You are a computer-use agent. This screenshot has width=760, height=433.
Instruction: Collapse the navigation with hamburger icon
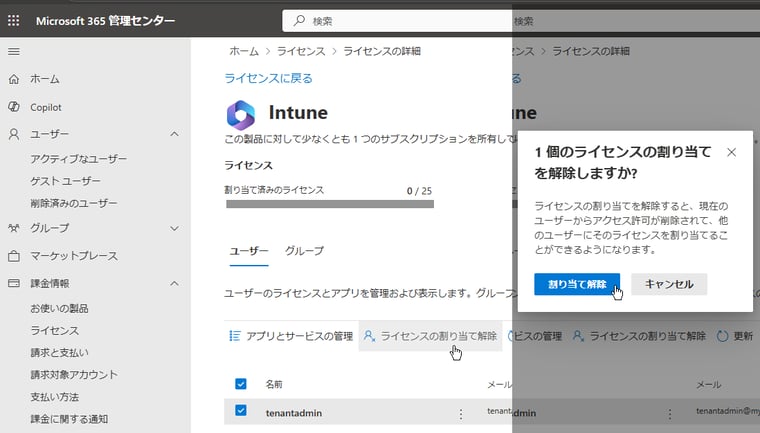[x=14, y=51]
